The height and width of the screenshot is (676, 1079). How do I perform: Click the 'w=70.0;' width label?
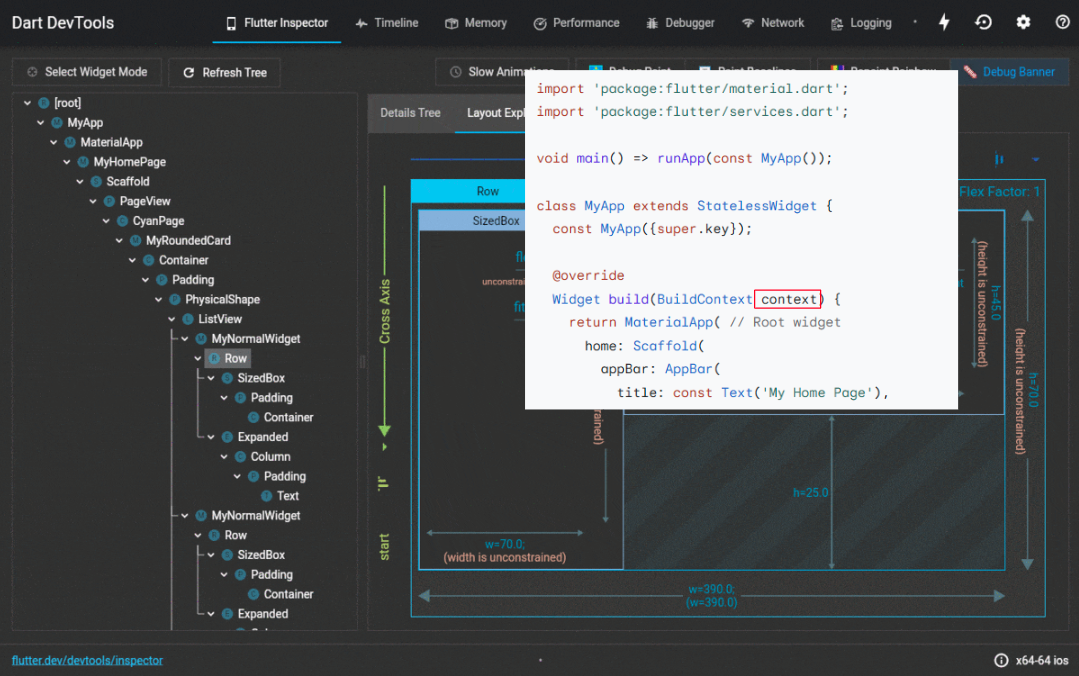[504, 544]
